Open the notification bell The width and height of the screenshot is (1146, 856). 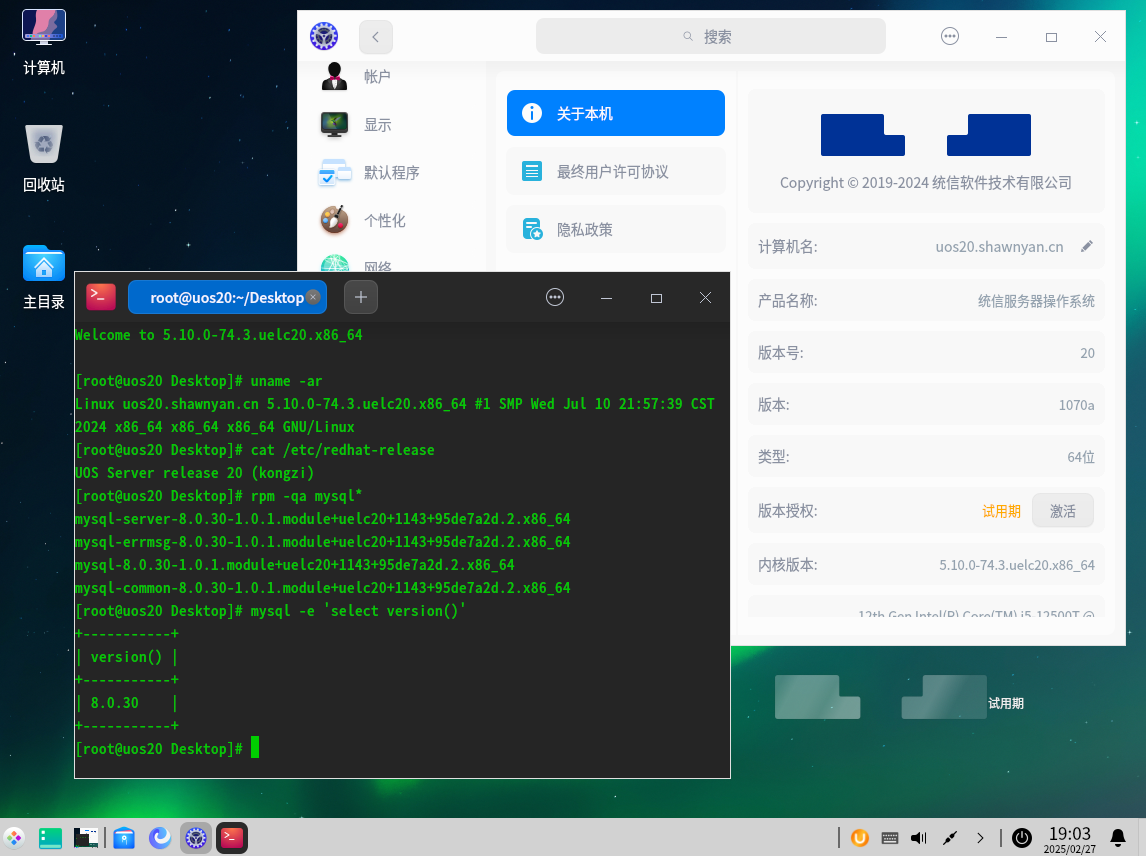point(1117,838)
